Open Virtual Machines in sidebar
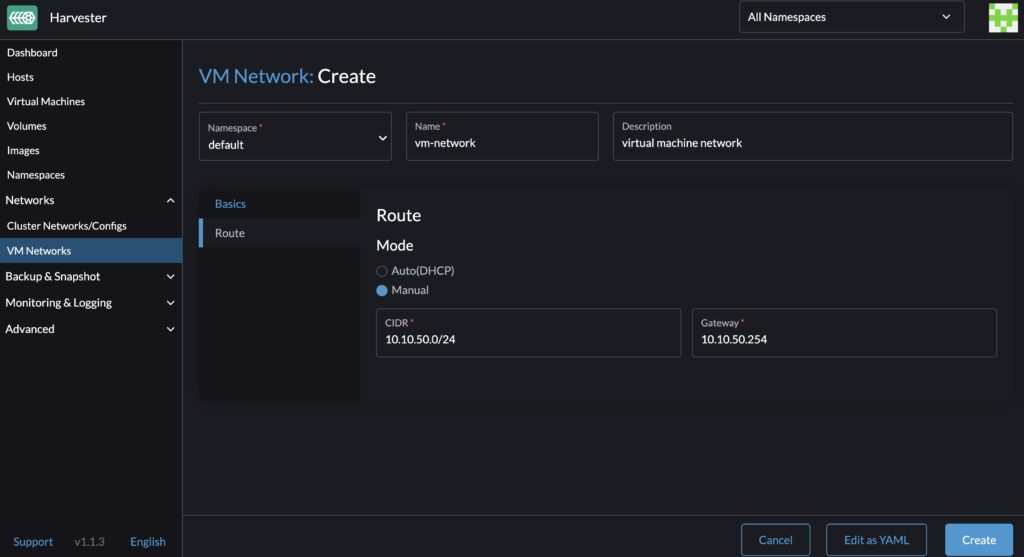 click(x=46, y=102)
